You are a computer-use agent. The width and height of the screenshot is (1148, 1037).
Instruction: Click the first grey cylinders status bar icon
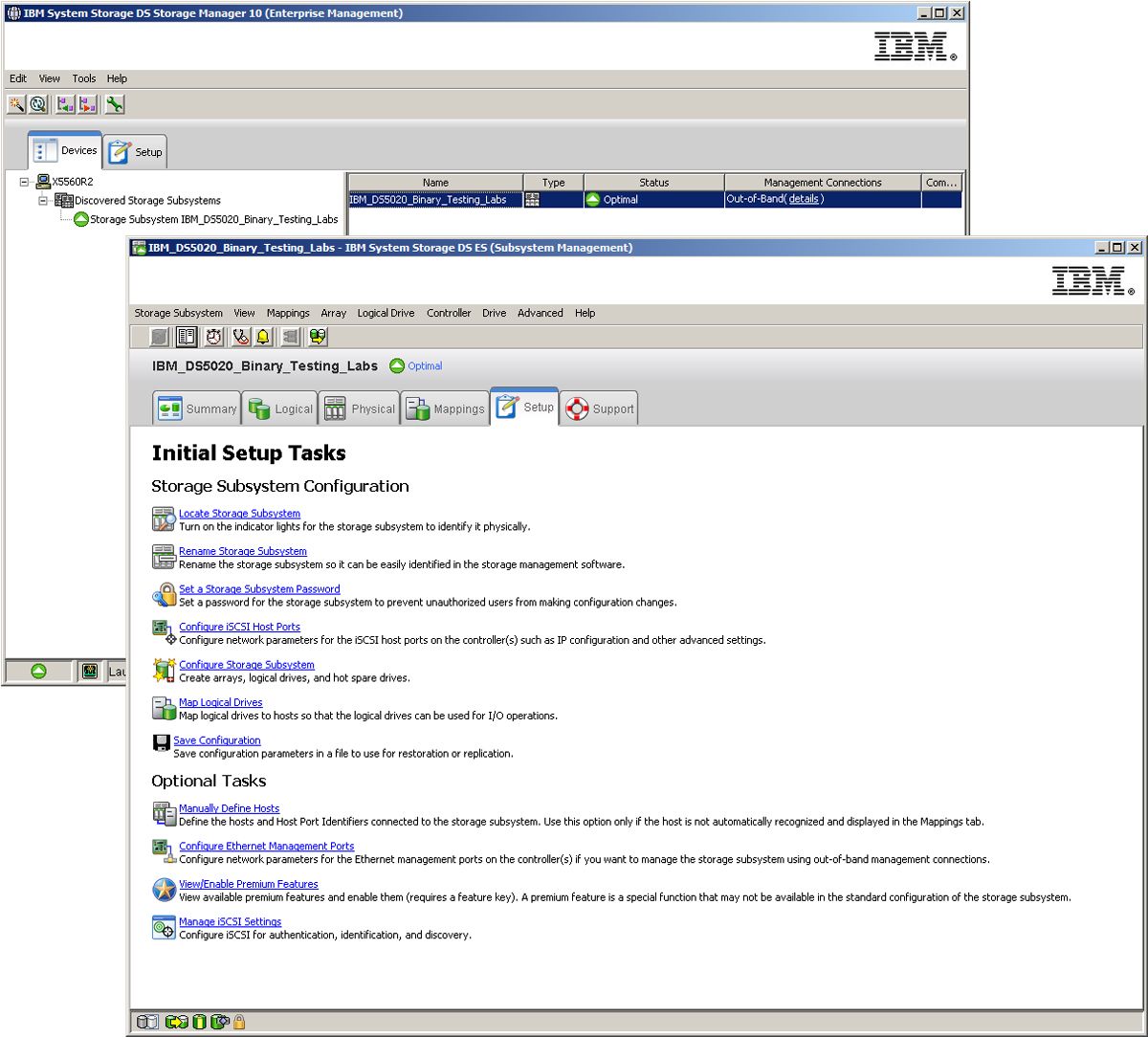pos(147,1022)
